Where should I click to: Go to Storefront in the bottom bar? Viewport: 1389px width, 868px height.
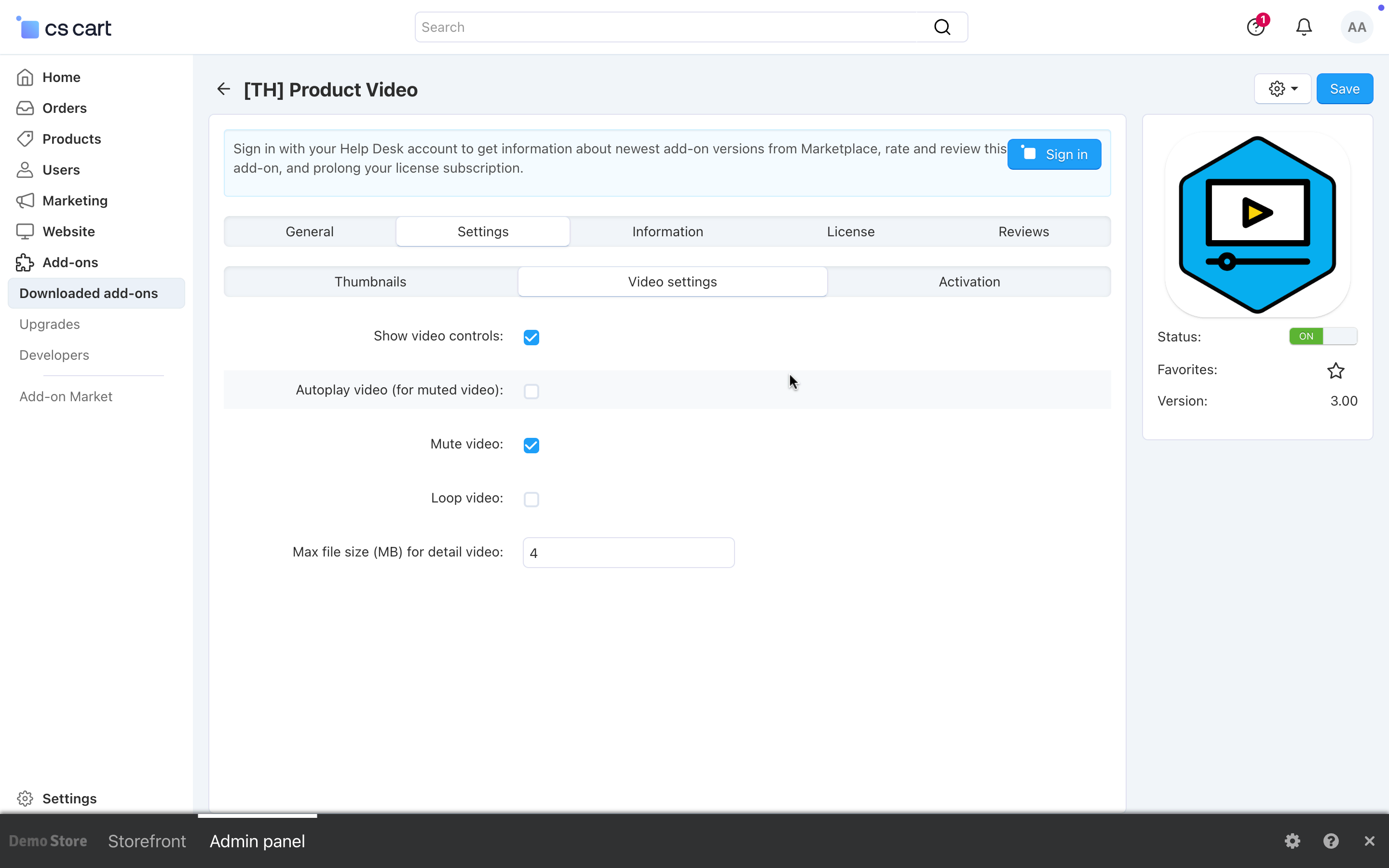[147, 841]
